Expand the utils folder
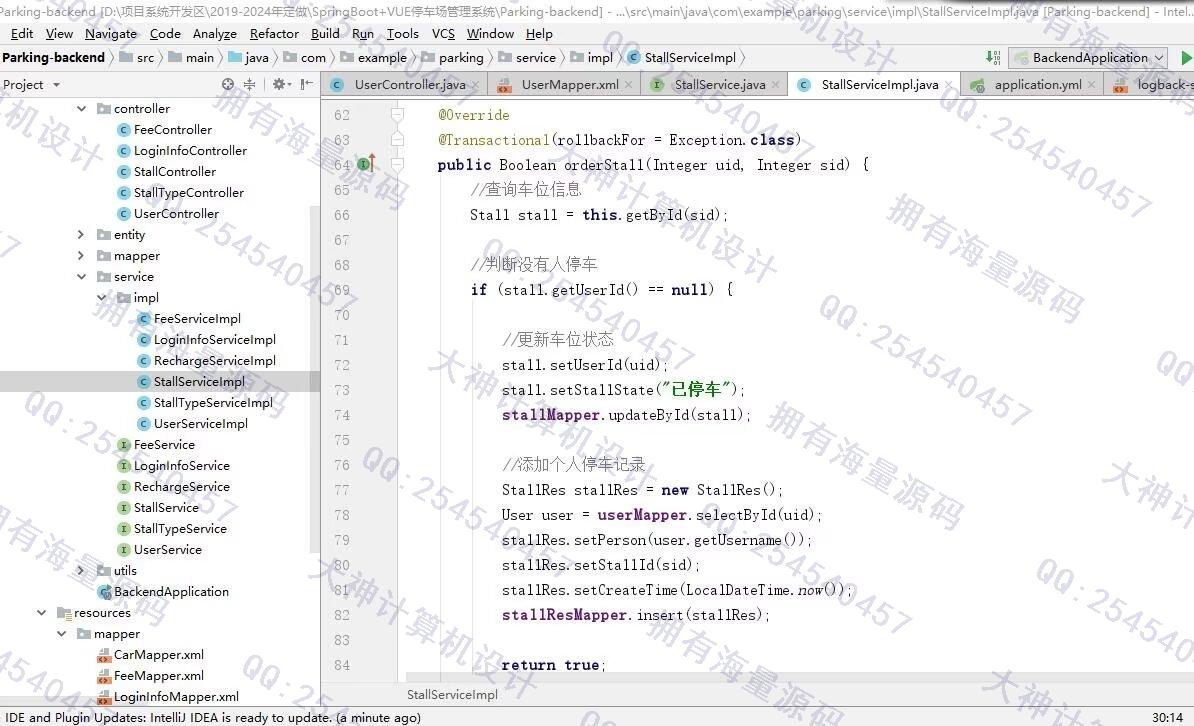 [81, 570]
